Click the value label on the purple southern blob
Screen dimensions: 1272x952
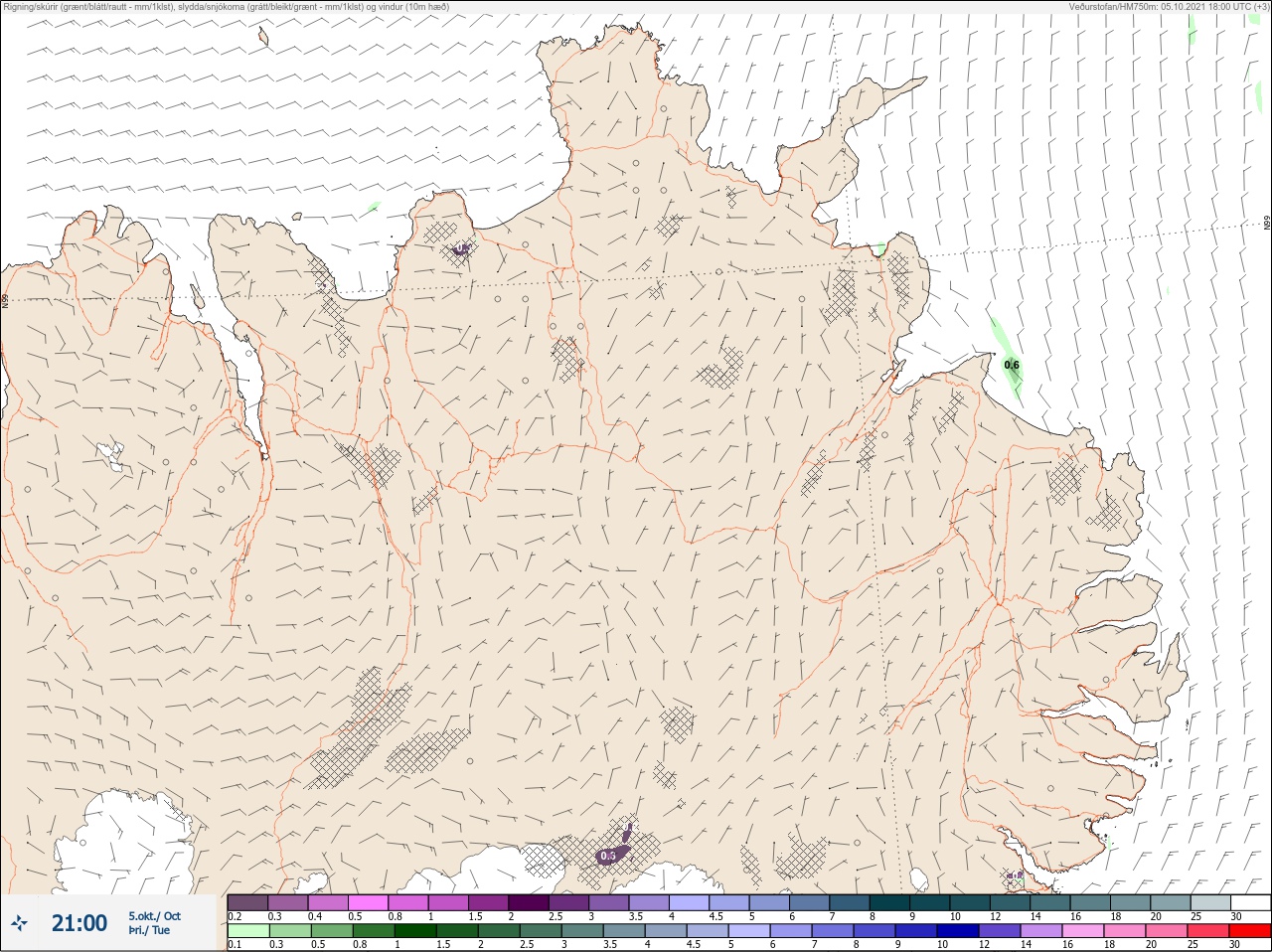point(609,855)
